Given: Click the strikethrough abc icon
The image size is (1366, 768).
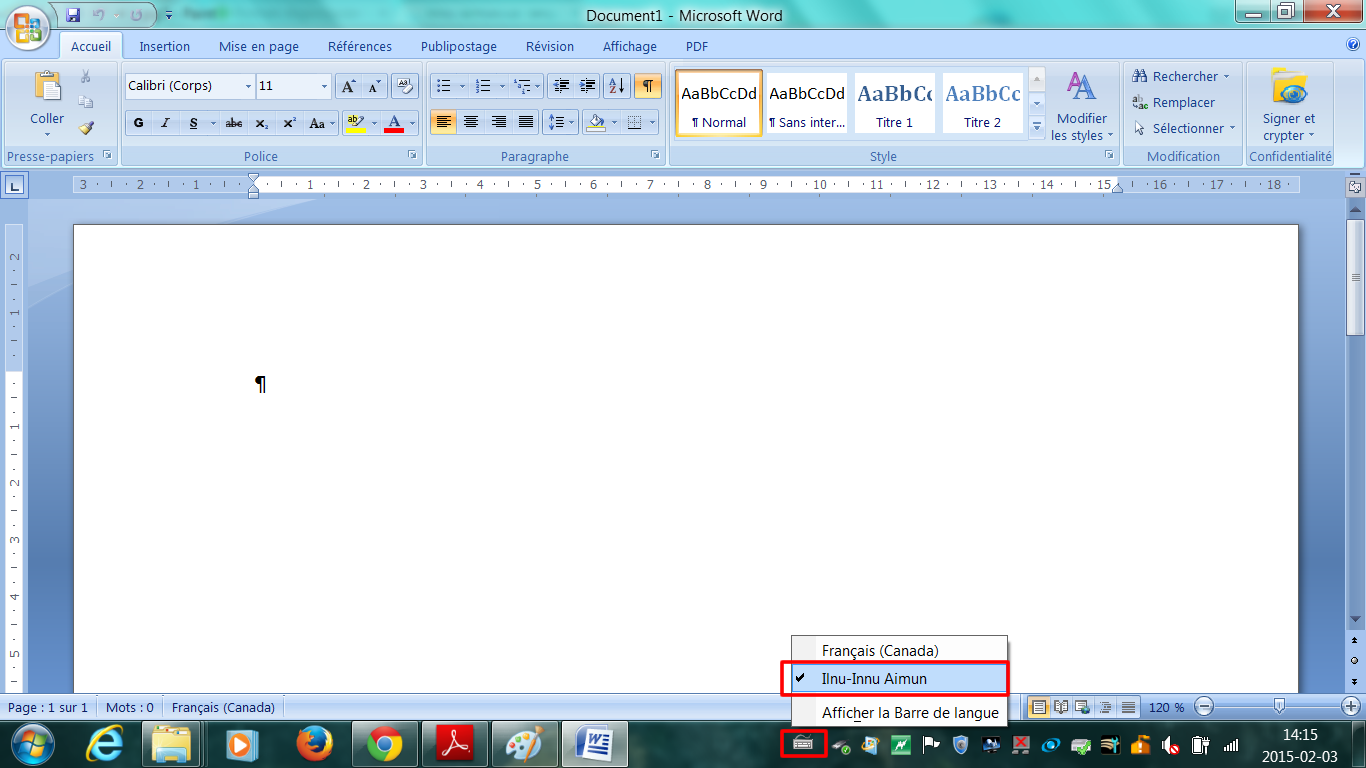Looking at the screenshot, I should 234,123.
